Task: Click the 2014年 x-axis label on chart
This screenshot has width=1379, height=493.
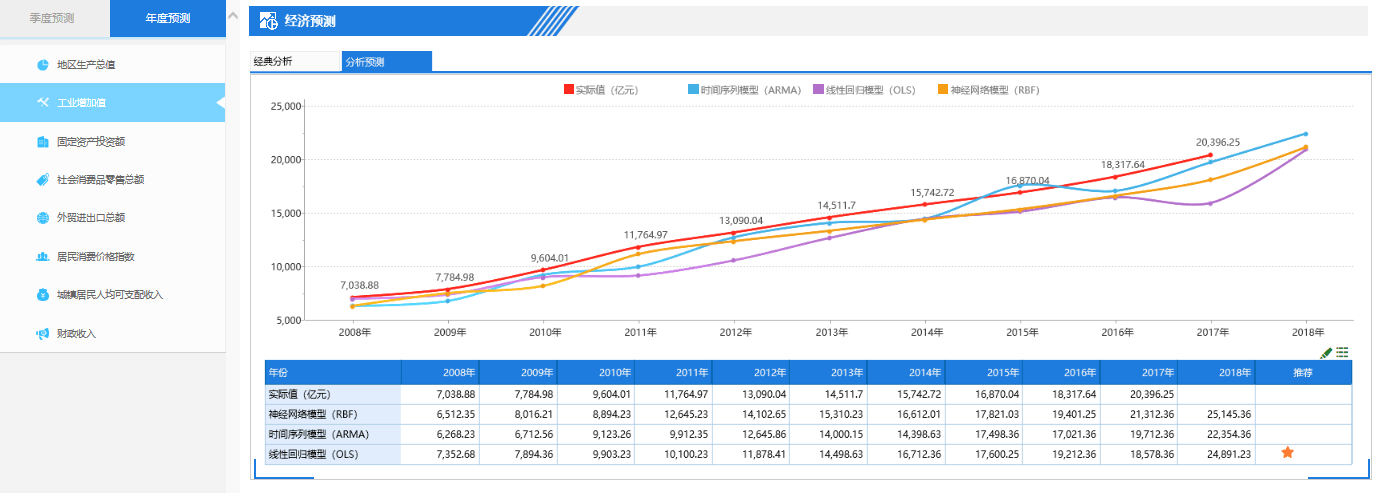Action: point(925,332)
